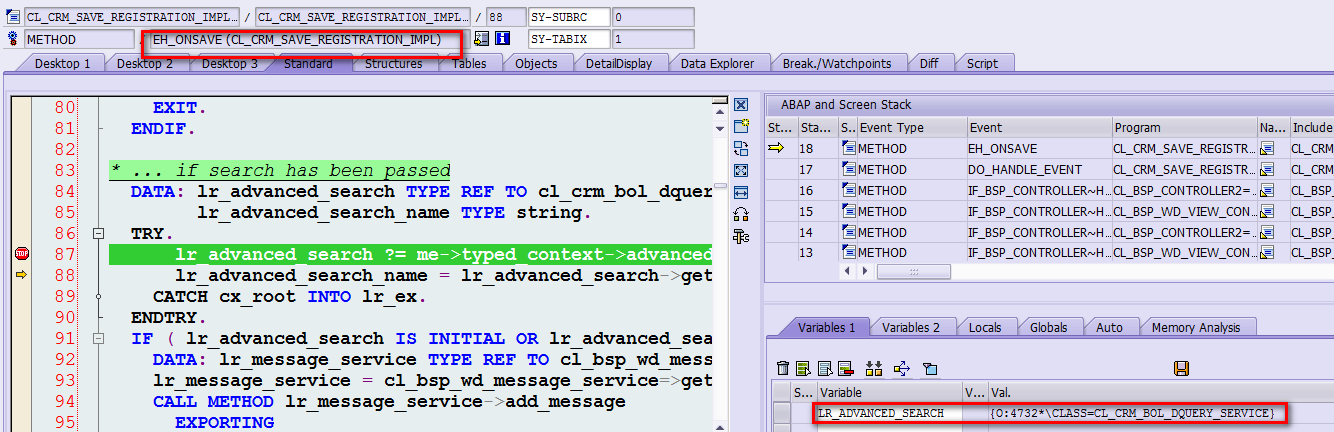The image size is (1334, 432).
Task: Open the Tables tab
Action: point(469,63)
